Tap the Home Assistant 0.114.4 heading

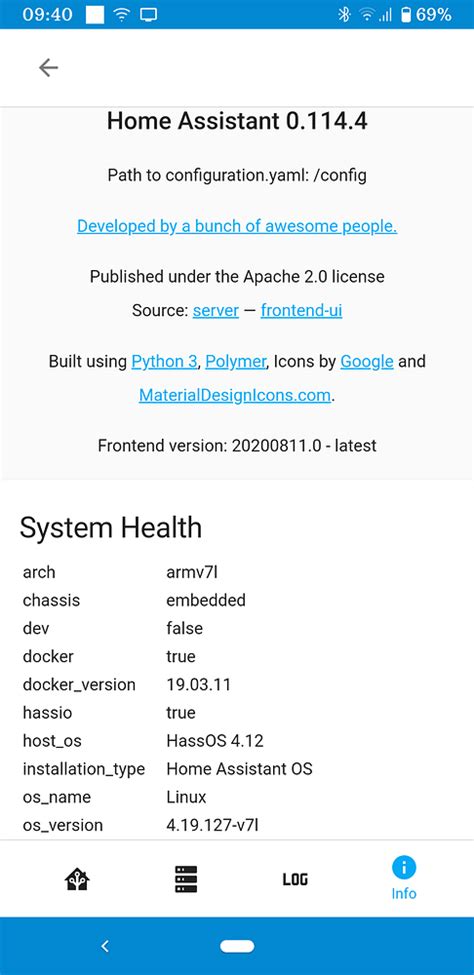pos(237,121)
